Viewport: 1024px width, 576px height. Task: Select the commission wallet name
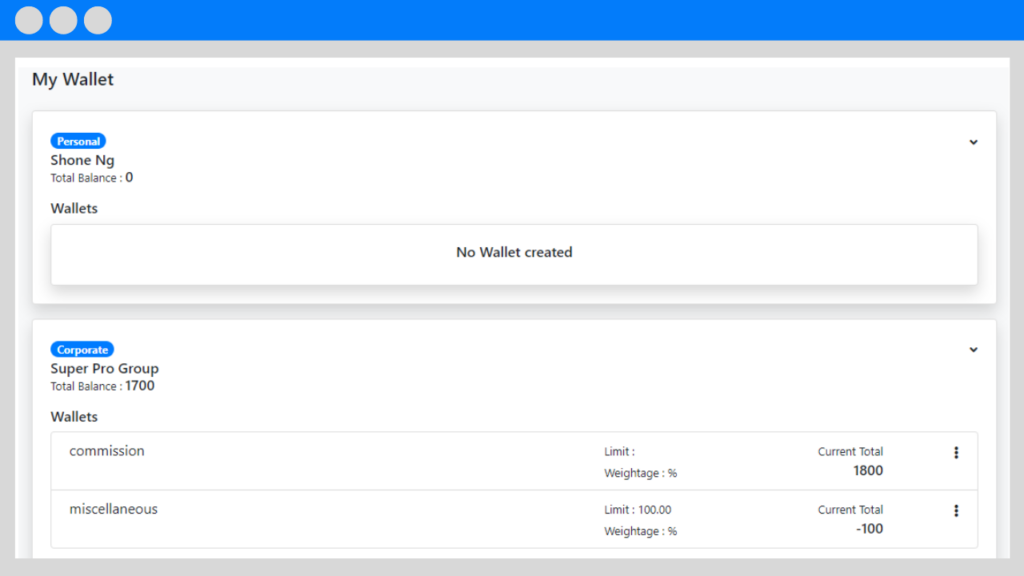[107, 451]
